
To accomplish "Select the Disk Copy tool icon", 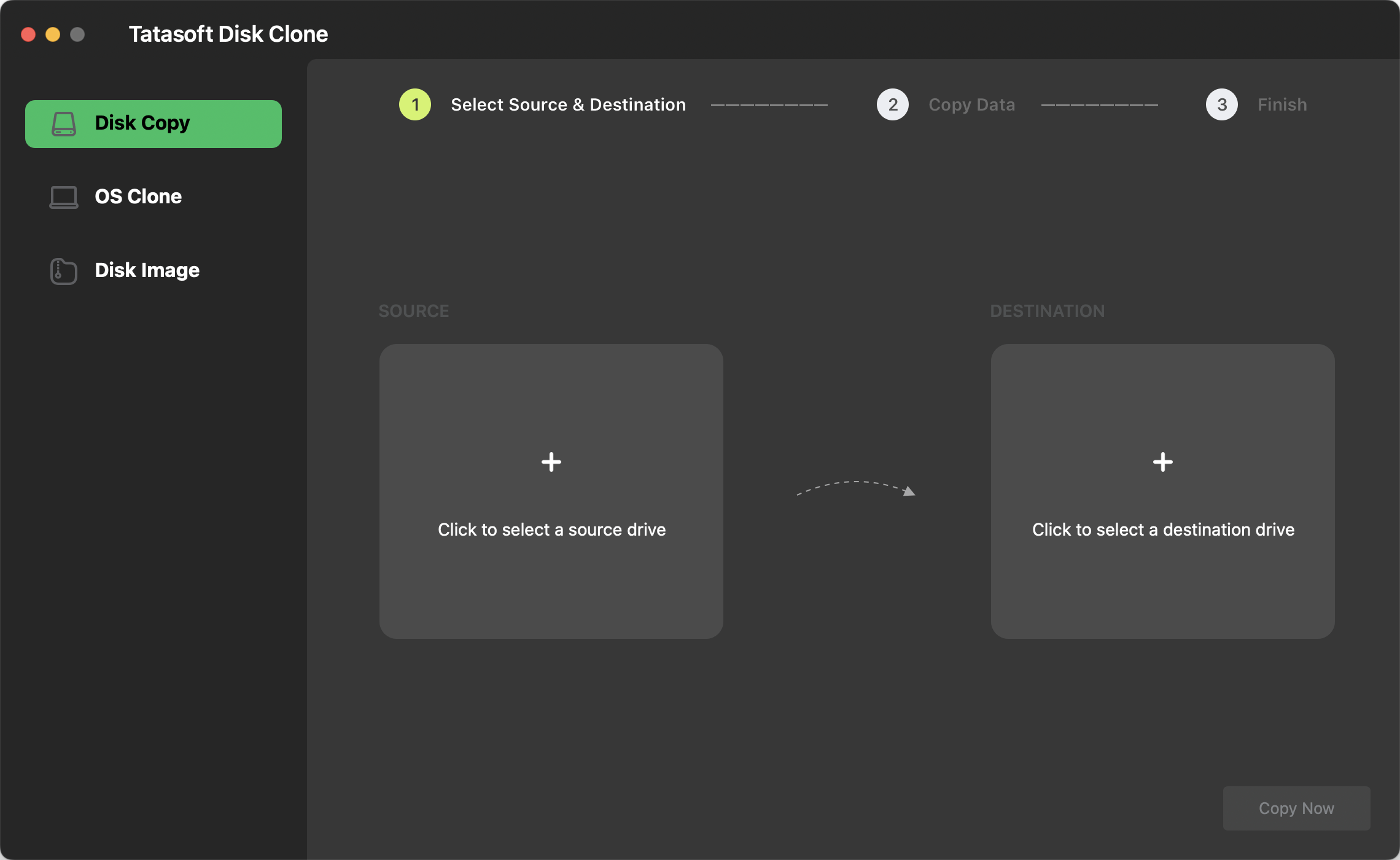I will tap(63, 123).
